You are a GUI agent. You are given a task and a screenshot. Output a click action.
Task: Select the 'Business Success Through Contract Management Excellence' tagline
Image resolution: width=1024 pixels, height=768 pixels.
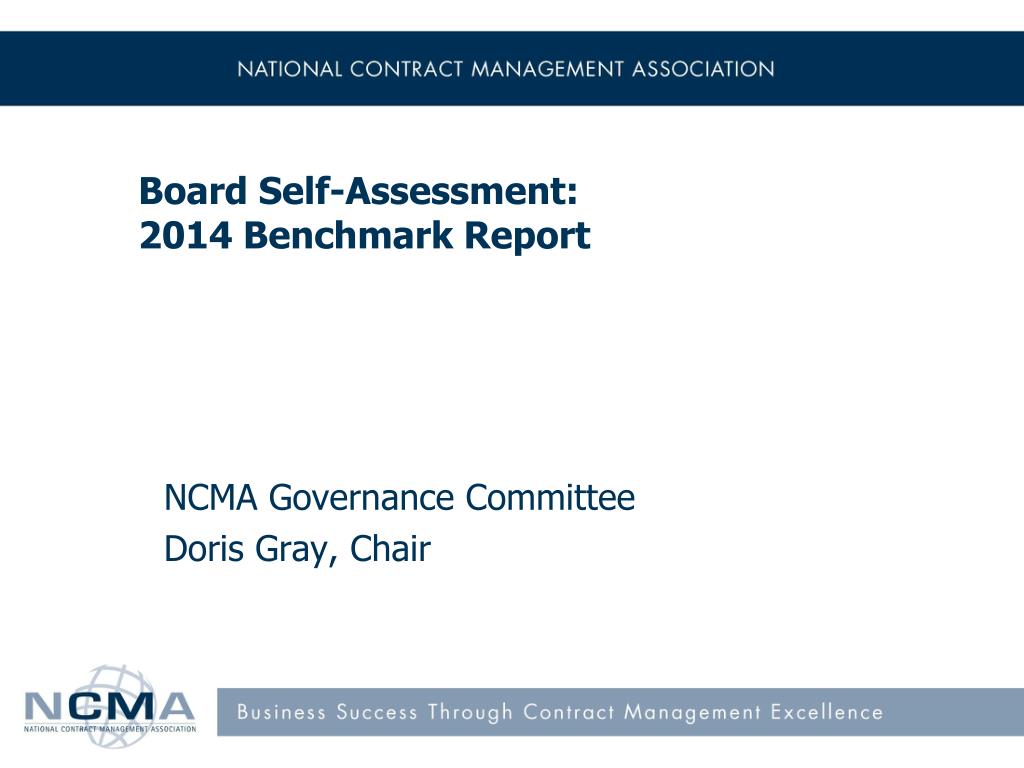[560, 712]
